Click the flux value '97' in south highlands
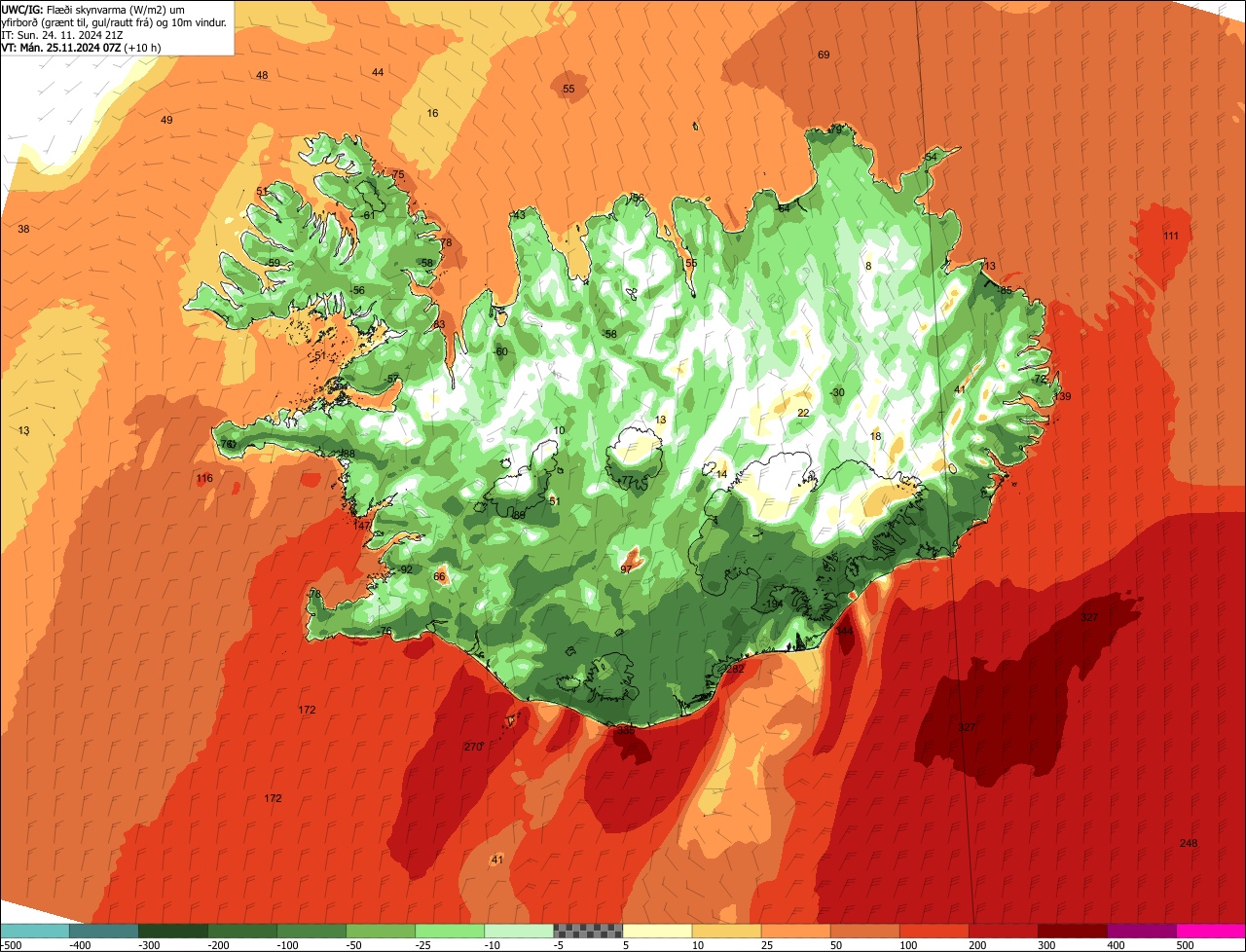 pos(626,569)
